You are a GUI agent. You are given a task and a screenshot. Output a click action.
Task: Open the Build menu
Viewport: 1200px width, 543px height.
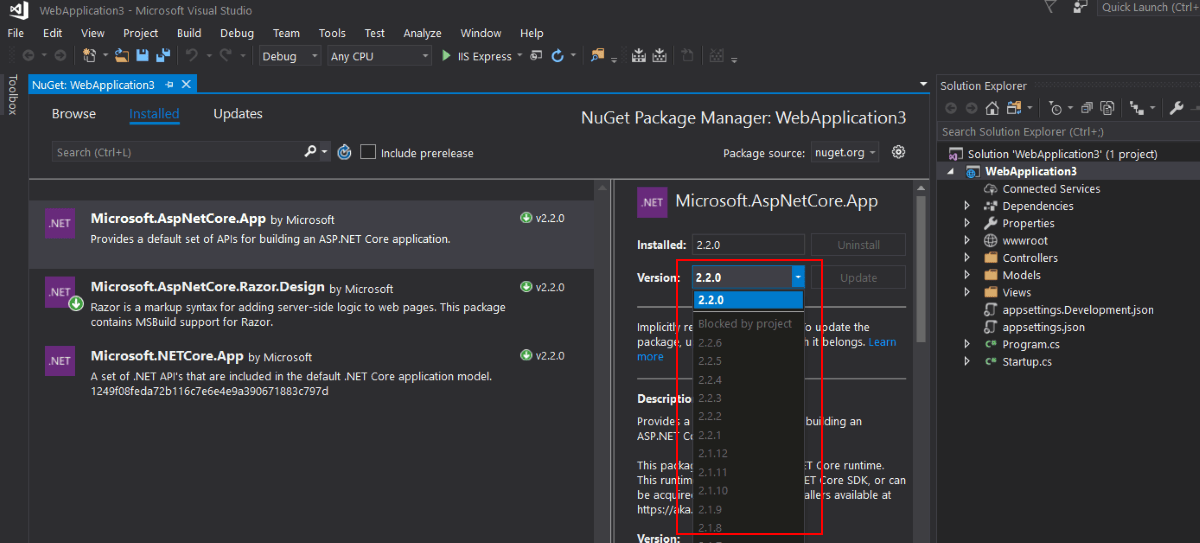click(x=189, y=33)
